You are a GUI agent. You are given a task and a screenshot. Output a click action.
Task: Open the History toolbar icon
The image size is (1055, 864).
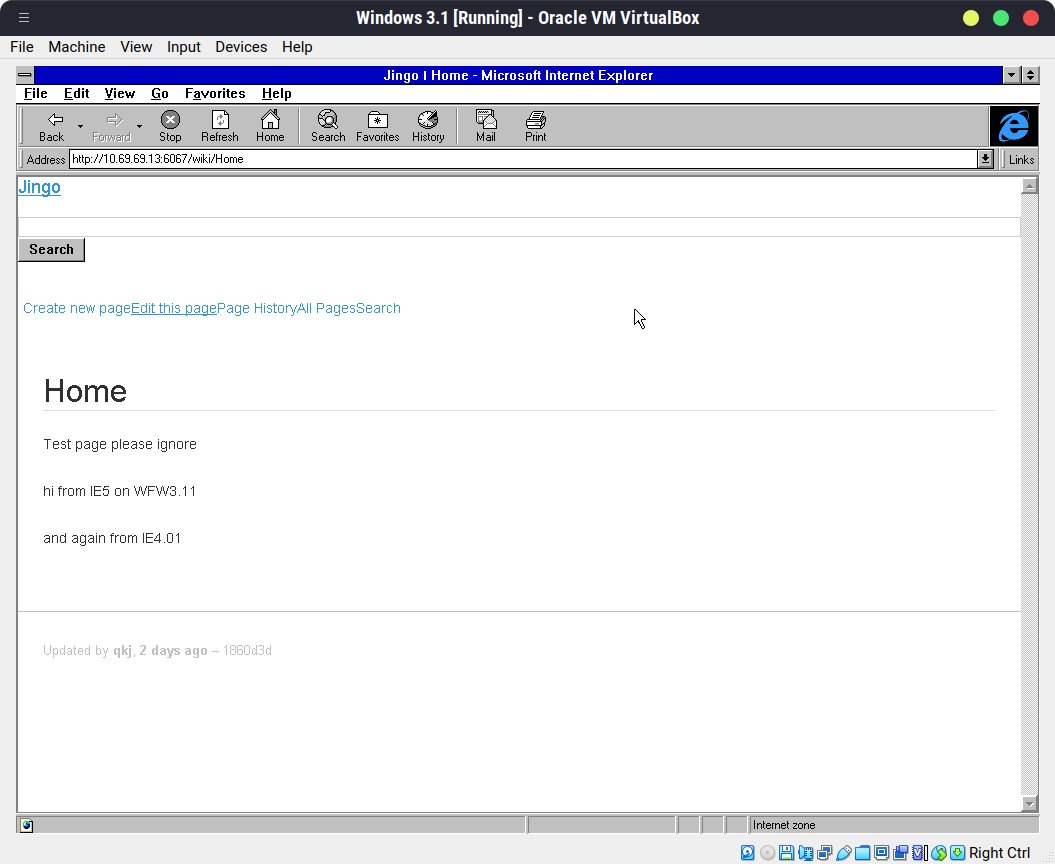coord(428,126)
